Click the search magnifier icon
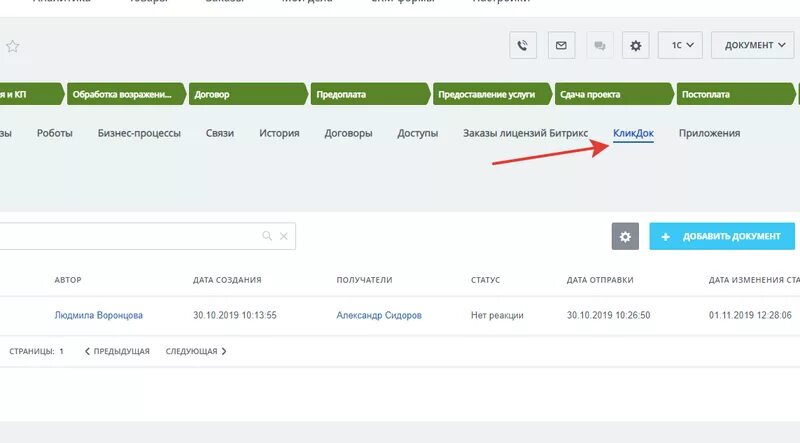This screenshot has width=800, height=443. tap(267, 236)
